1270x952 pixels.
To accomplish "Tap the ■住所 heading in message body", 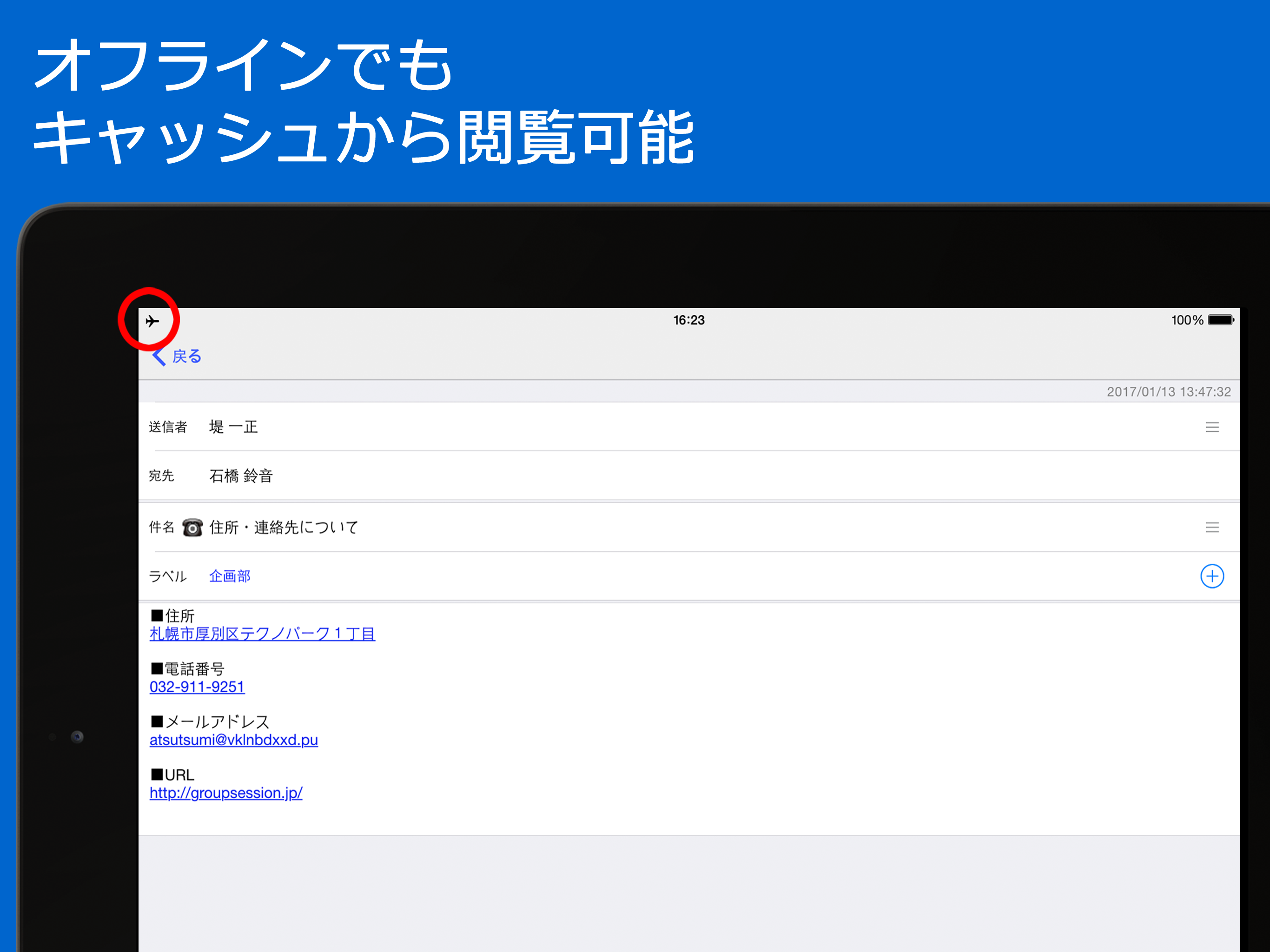I will 172,616.
